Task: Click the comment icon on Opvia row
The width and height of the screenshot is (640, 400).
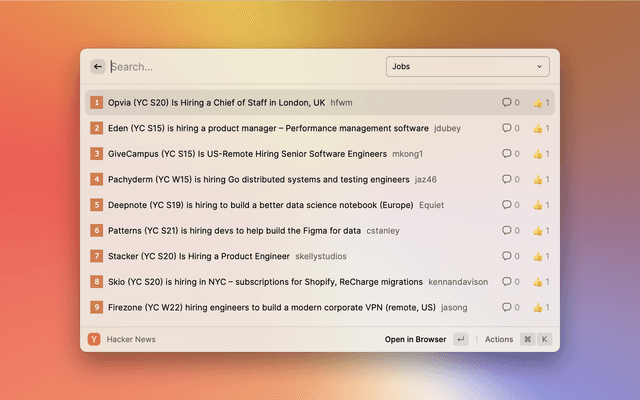Action: (x=507, y=102)
